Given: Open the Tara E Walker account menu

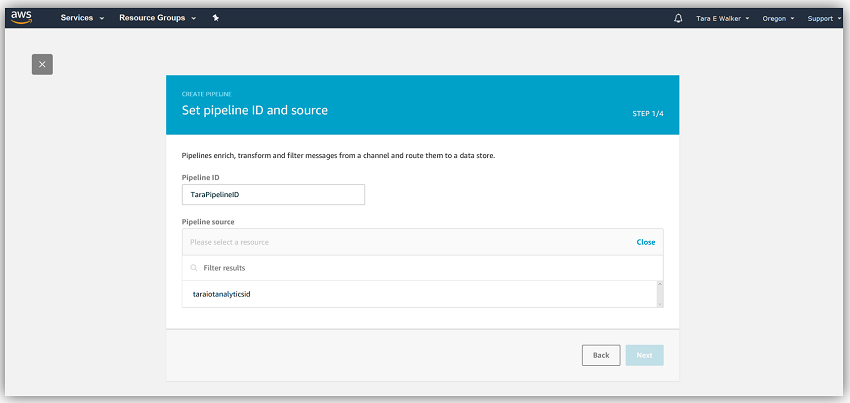Looking at the screenshot, I should (724, 18).
